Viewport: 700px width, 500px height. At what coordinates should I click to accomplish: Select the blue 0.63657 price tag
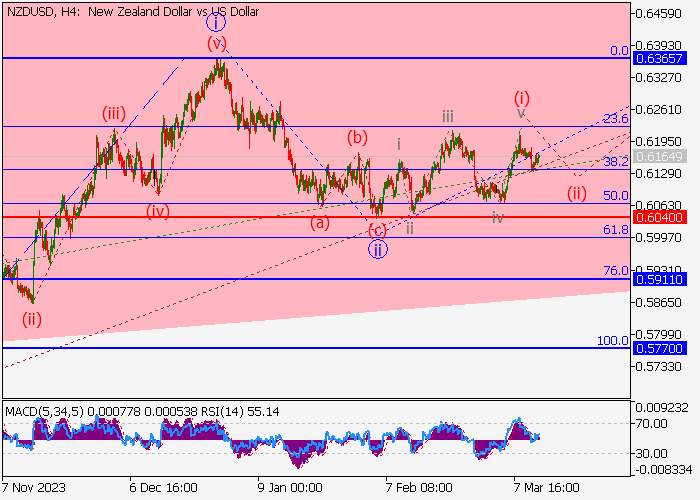[659, 58]
